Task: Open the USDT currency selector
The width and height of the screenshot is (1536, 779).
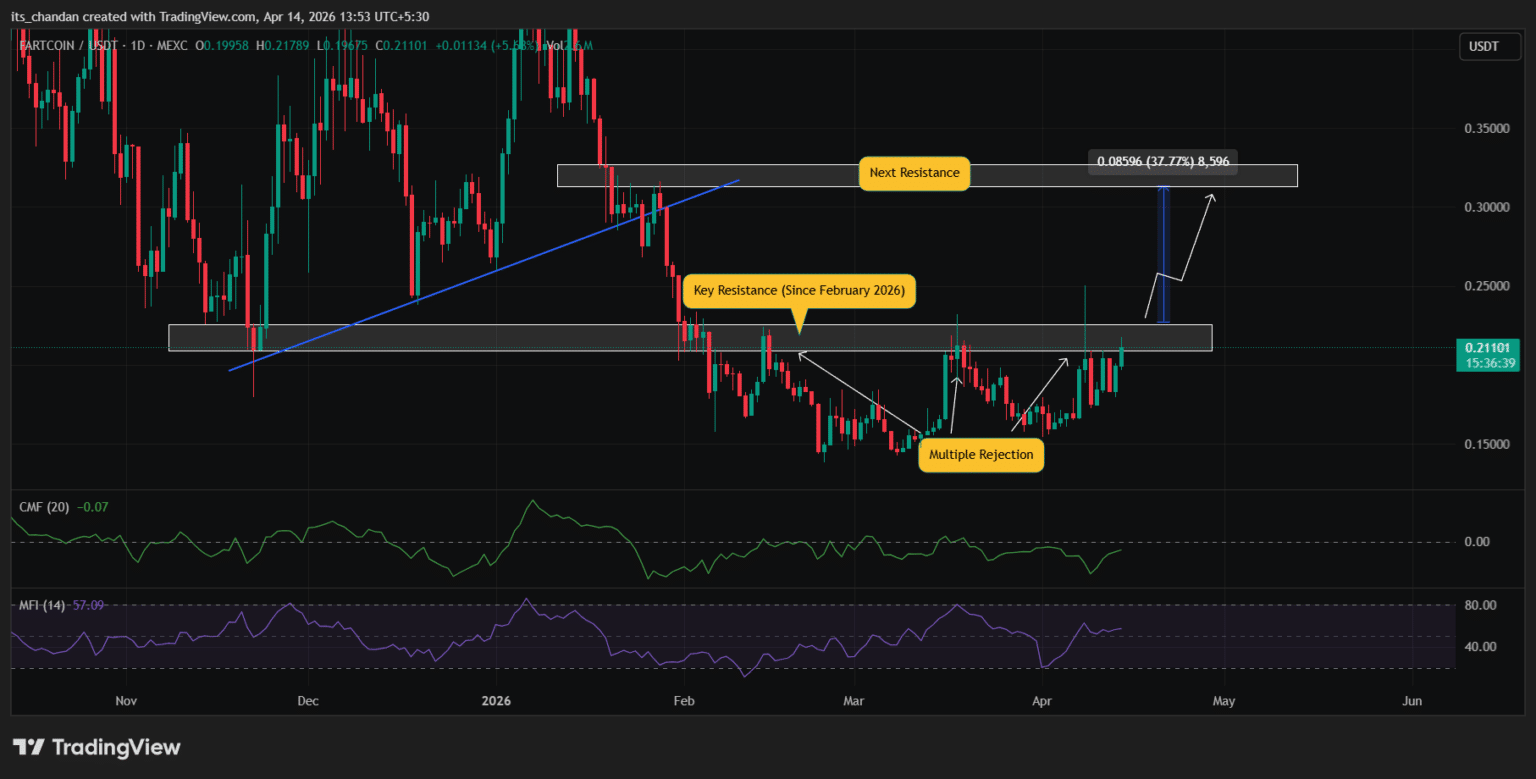Action: (x=1489, y=46)
